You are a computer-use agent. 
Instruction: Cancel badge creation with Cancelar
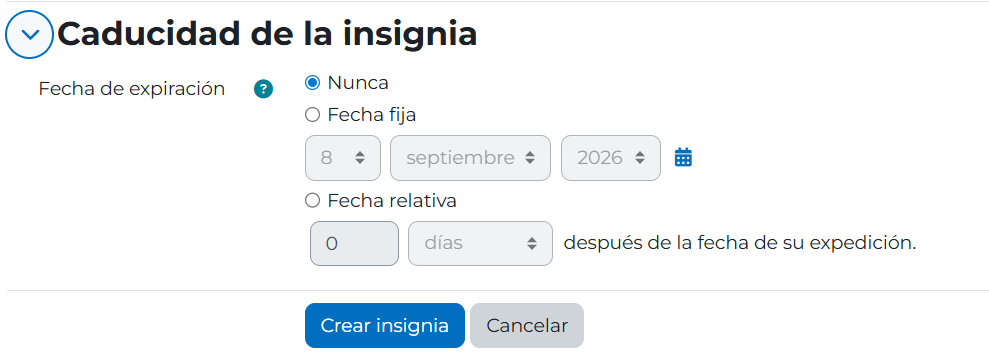527,325
